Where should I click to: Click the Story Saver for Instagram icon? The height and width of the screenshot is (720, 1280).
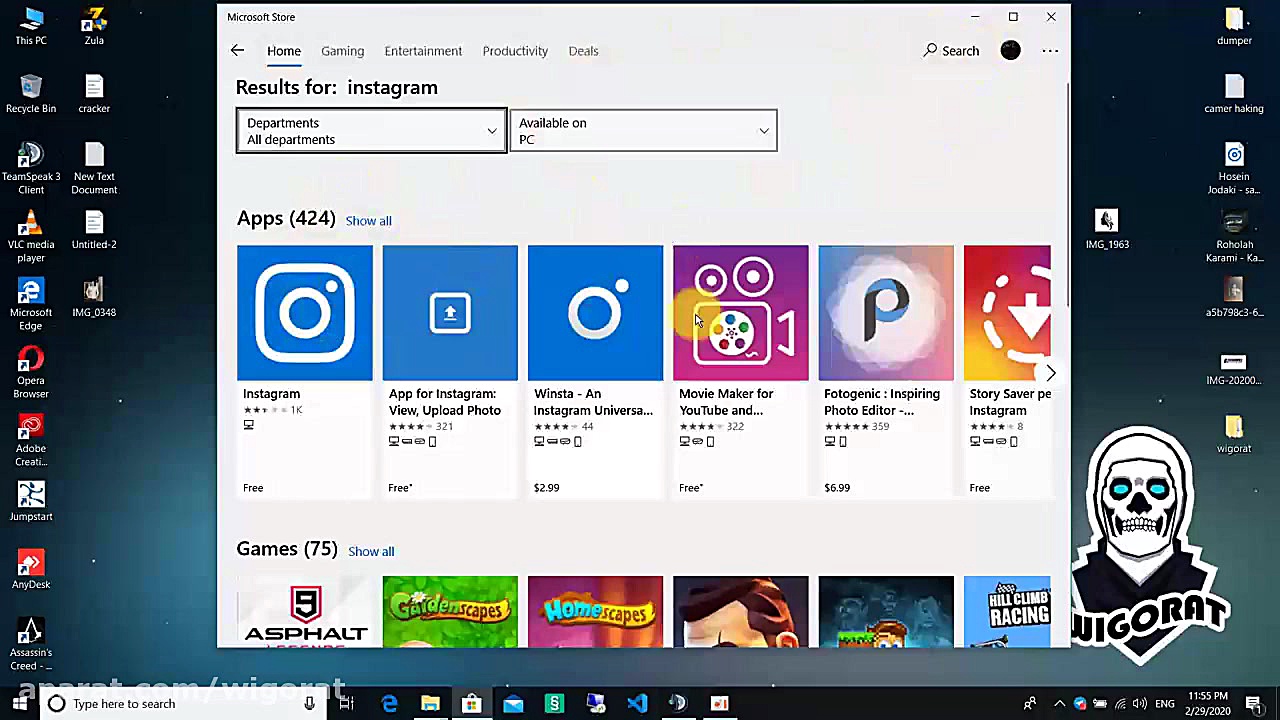pyautogui.click(x=1006, y=313)
